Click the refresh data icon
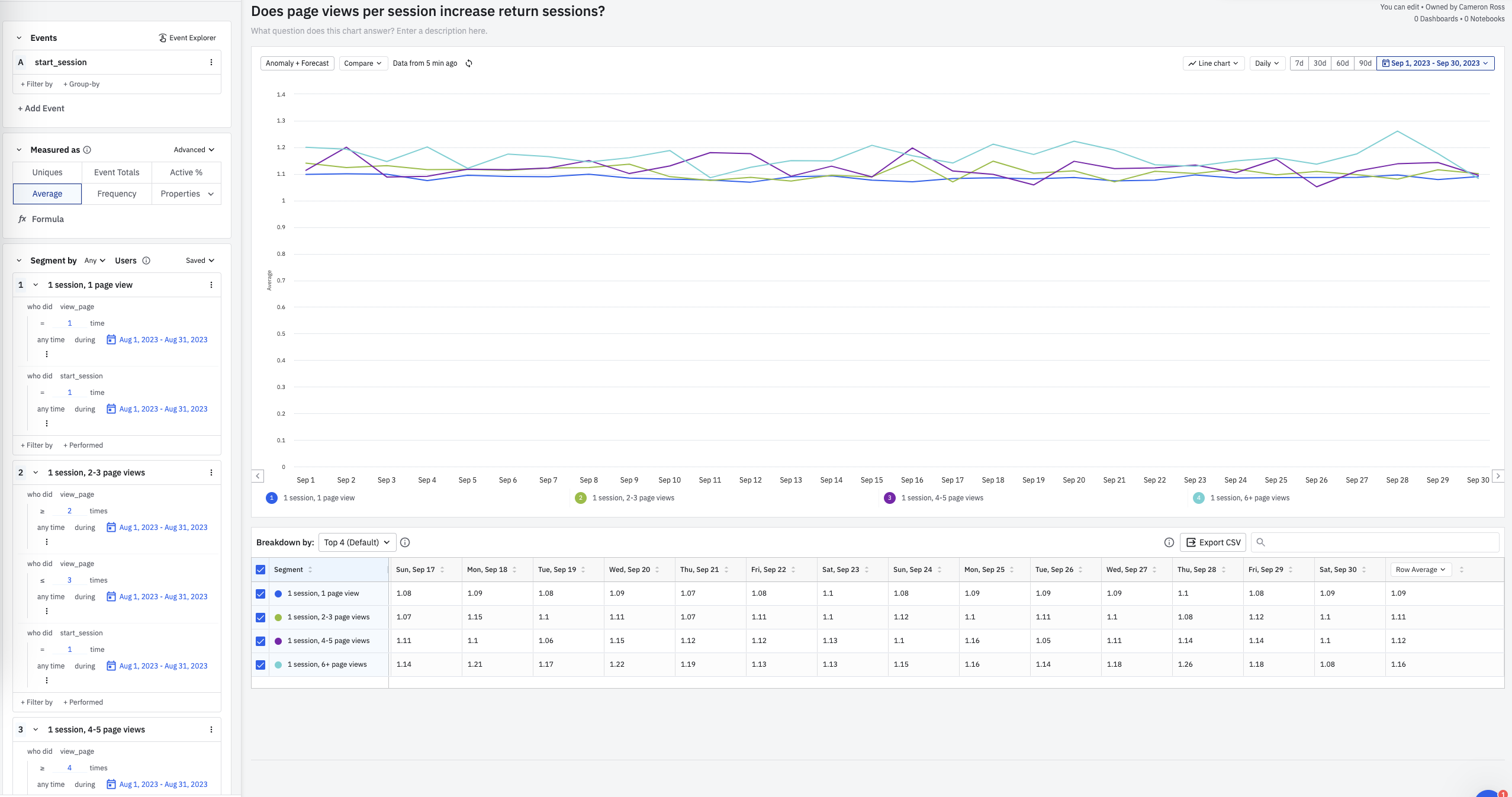The width and height of the screenshot is (1512, 797). 469,63
